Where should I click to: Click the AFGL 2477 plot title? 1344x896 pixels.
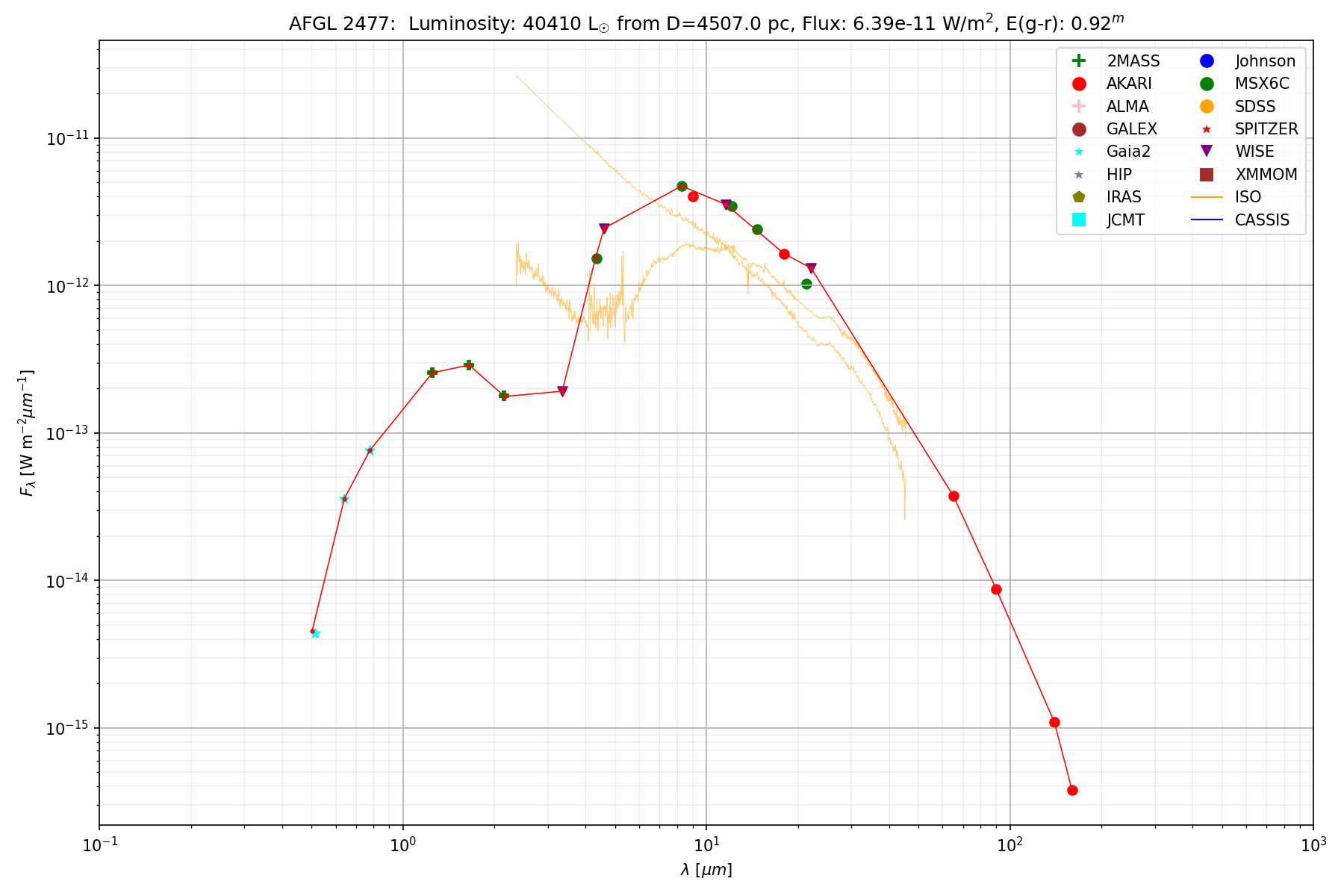[x=706, y=24]
